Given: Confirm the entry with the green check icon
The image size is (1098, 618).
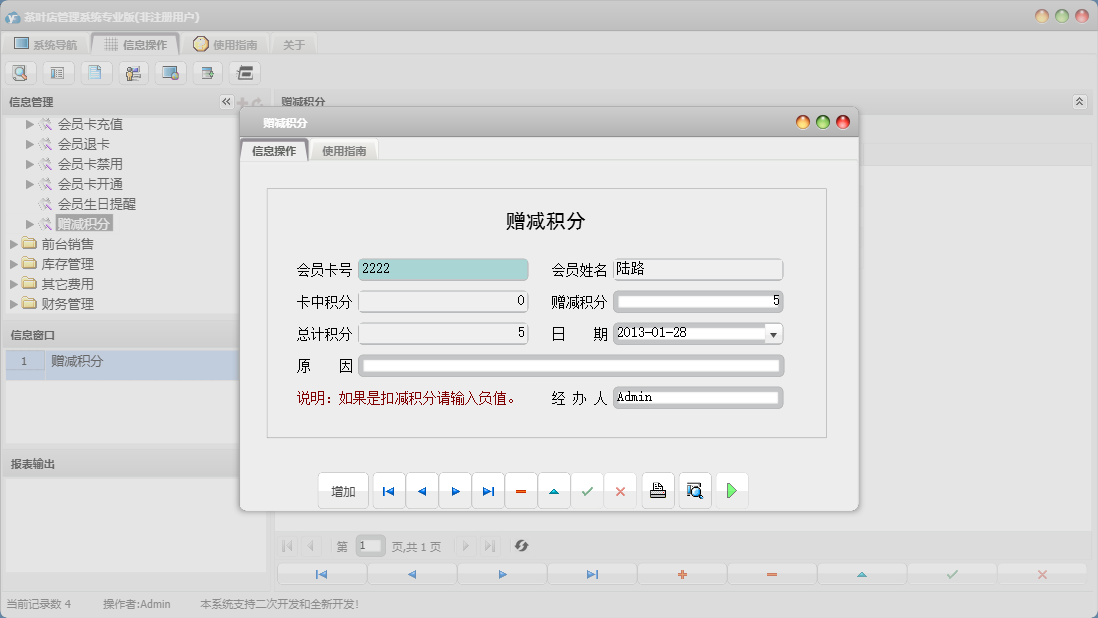Looking at the screenshot, I should tap(588, 490).
